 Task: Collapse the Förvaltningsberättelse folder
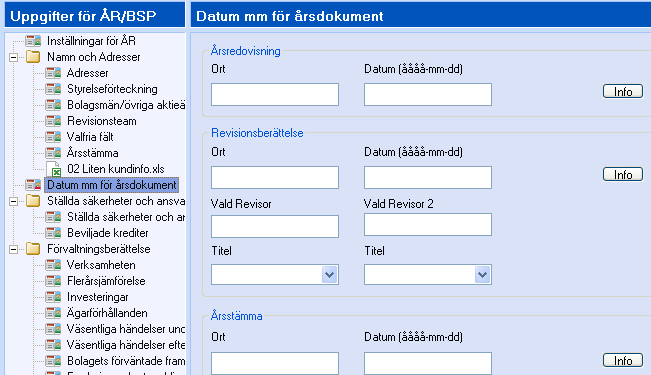click(x=13, y=250)
